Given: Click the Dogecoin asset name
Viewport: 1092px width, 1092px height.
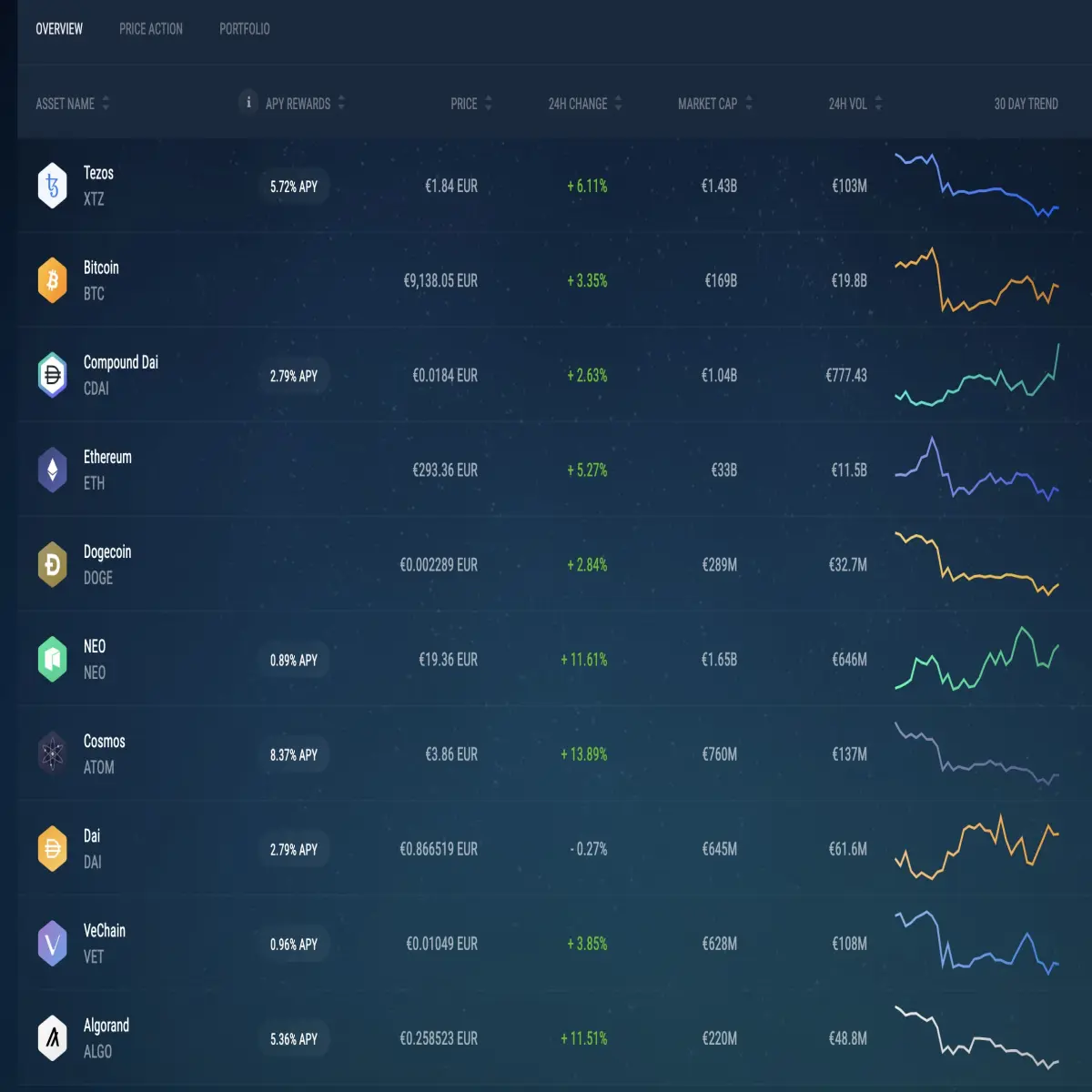Looking at the screenshot, I should tap(107, 552).
